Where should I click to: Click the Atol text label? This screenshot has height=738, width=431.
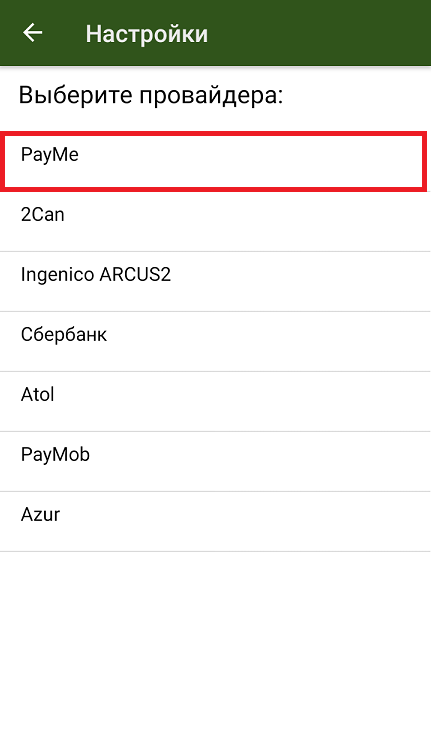point(38,394)
